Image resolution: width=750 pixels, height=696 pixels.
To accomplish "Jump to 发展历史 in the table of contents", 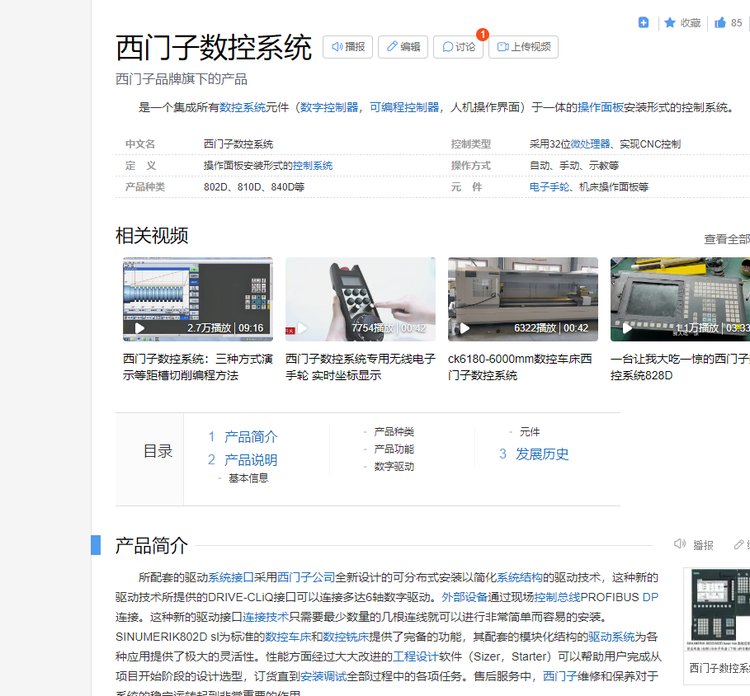I will pyautogui.click(x=542, y=454).
